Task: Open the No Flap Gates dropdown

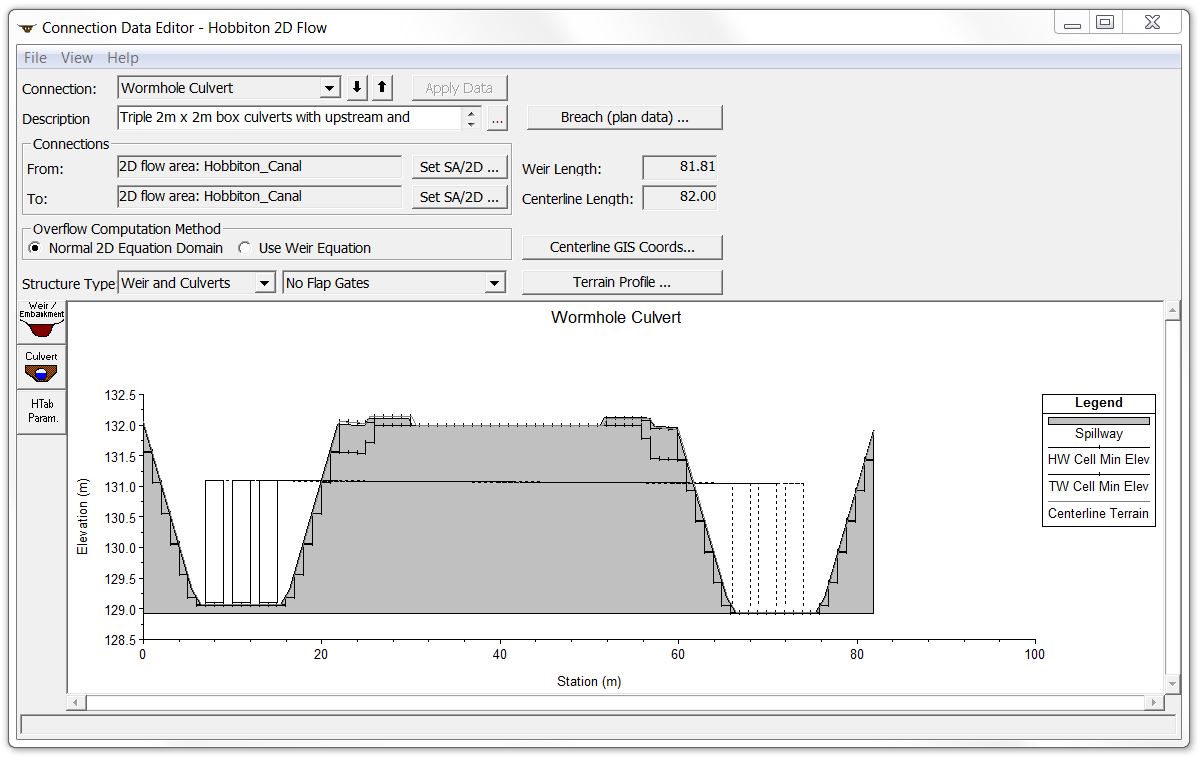Action: pos(495,284)
